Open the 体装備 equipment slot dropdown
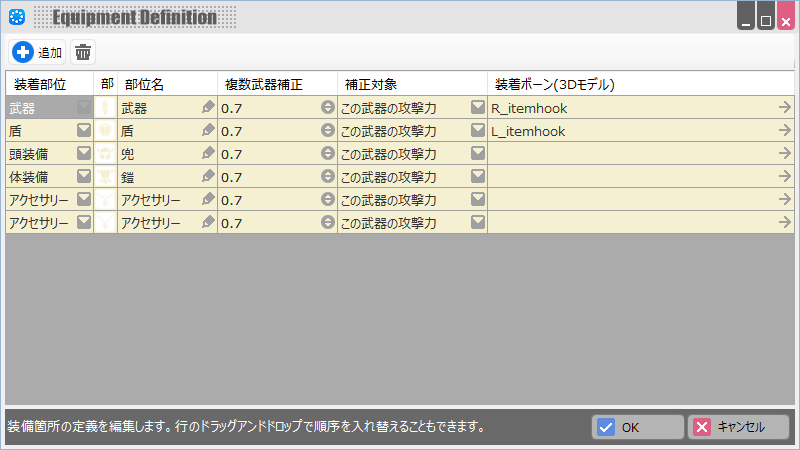The image size is (800, 450). [84, 177]
